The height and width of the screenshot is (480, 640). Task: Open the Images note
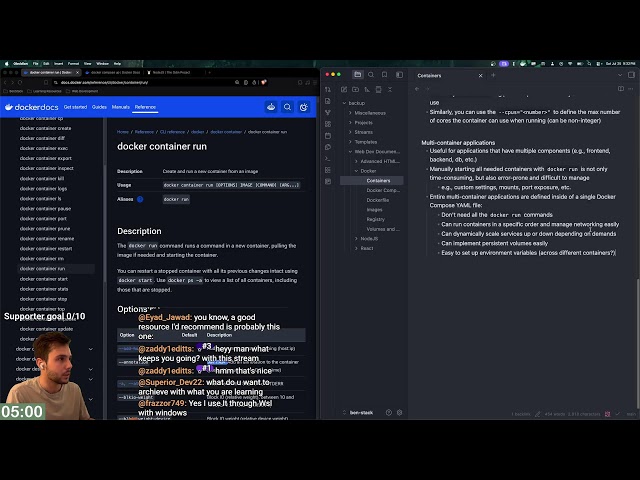[374, 210]
